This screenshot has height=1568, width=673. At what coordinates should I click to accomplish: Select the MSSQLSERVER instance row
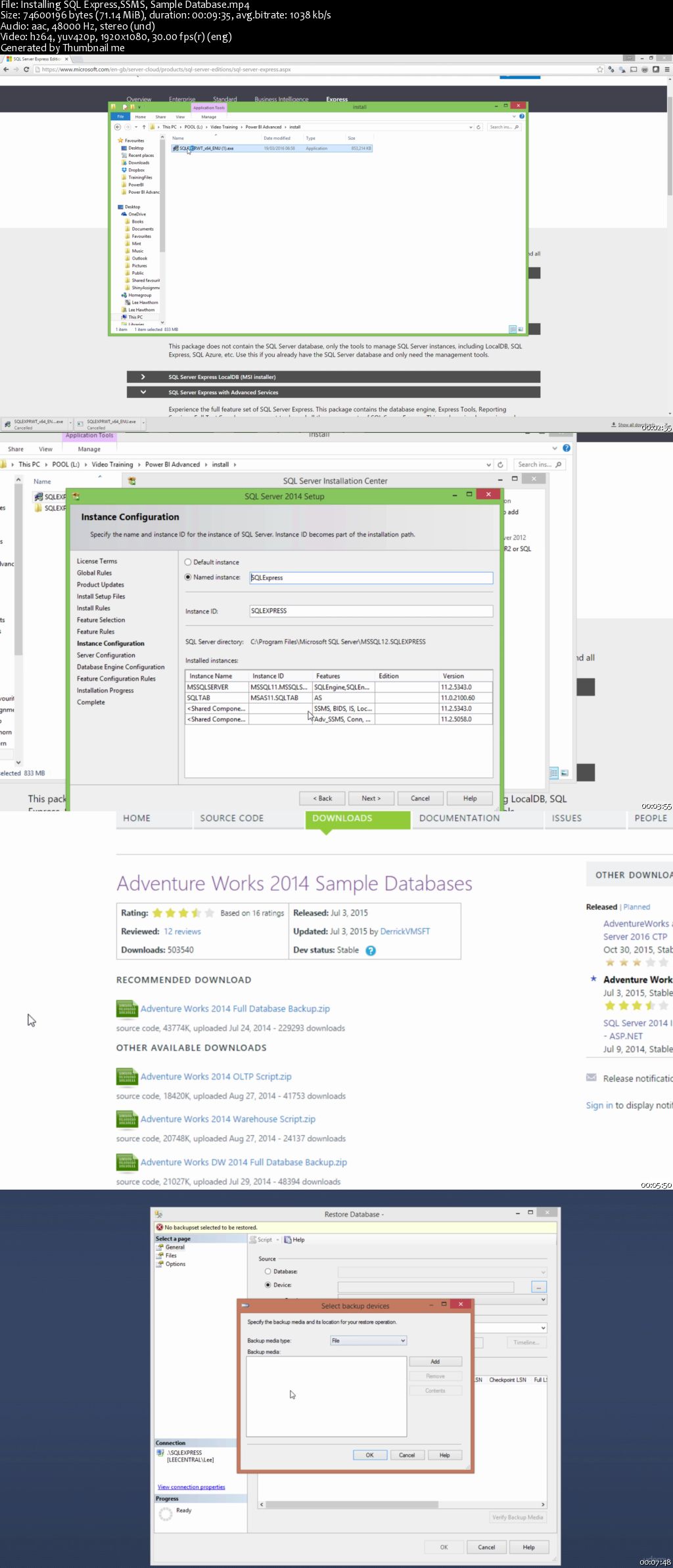coord(338,687)
